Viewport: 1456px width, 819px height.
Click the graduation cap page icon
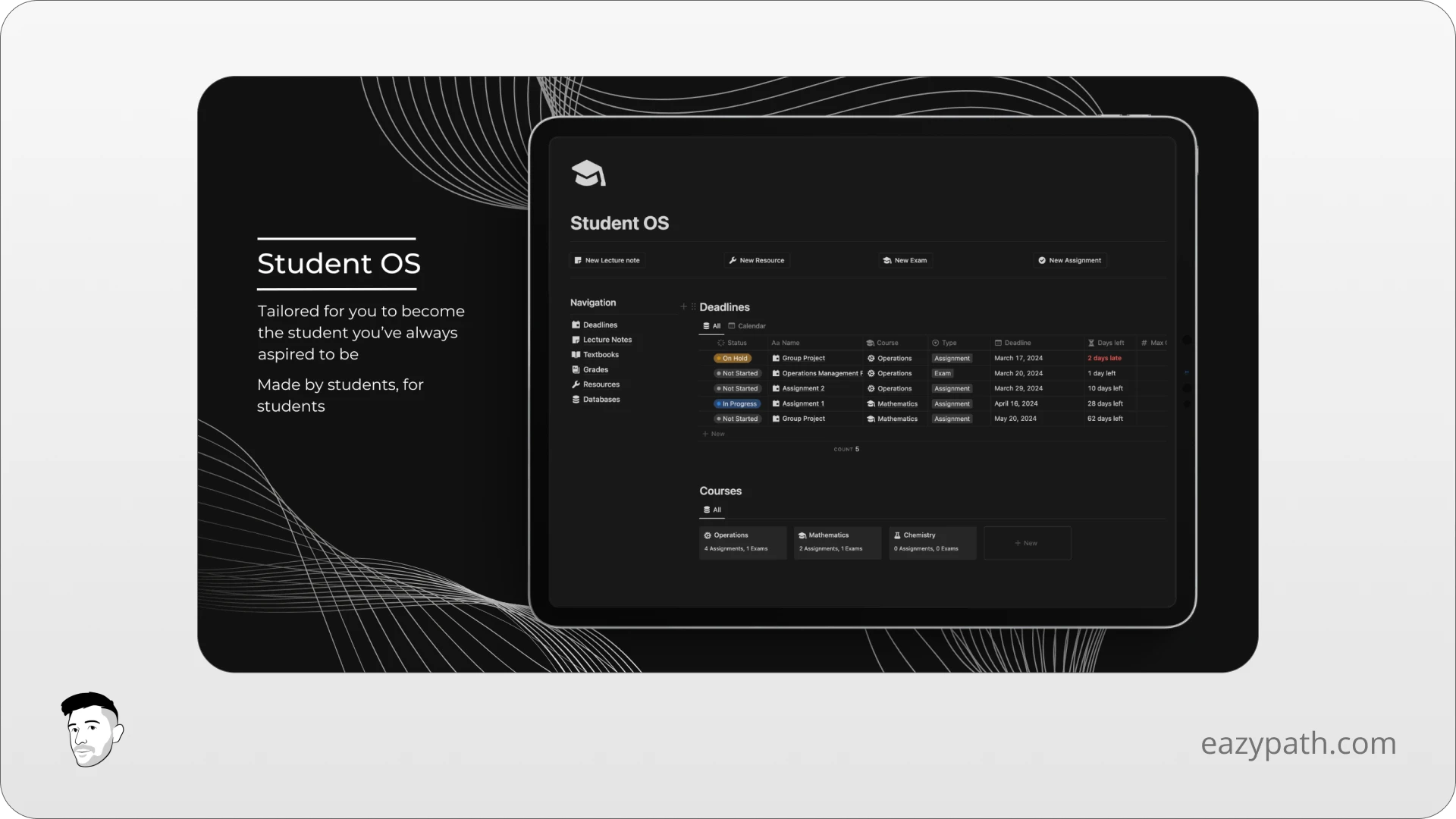click(588, 173)
